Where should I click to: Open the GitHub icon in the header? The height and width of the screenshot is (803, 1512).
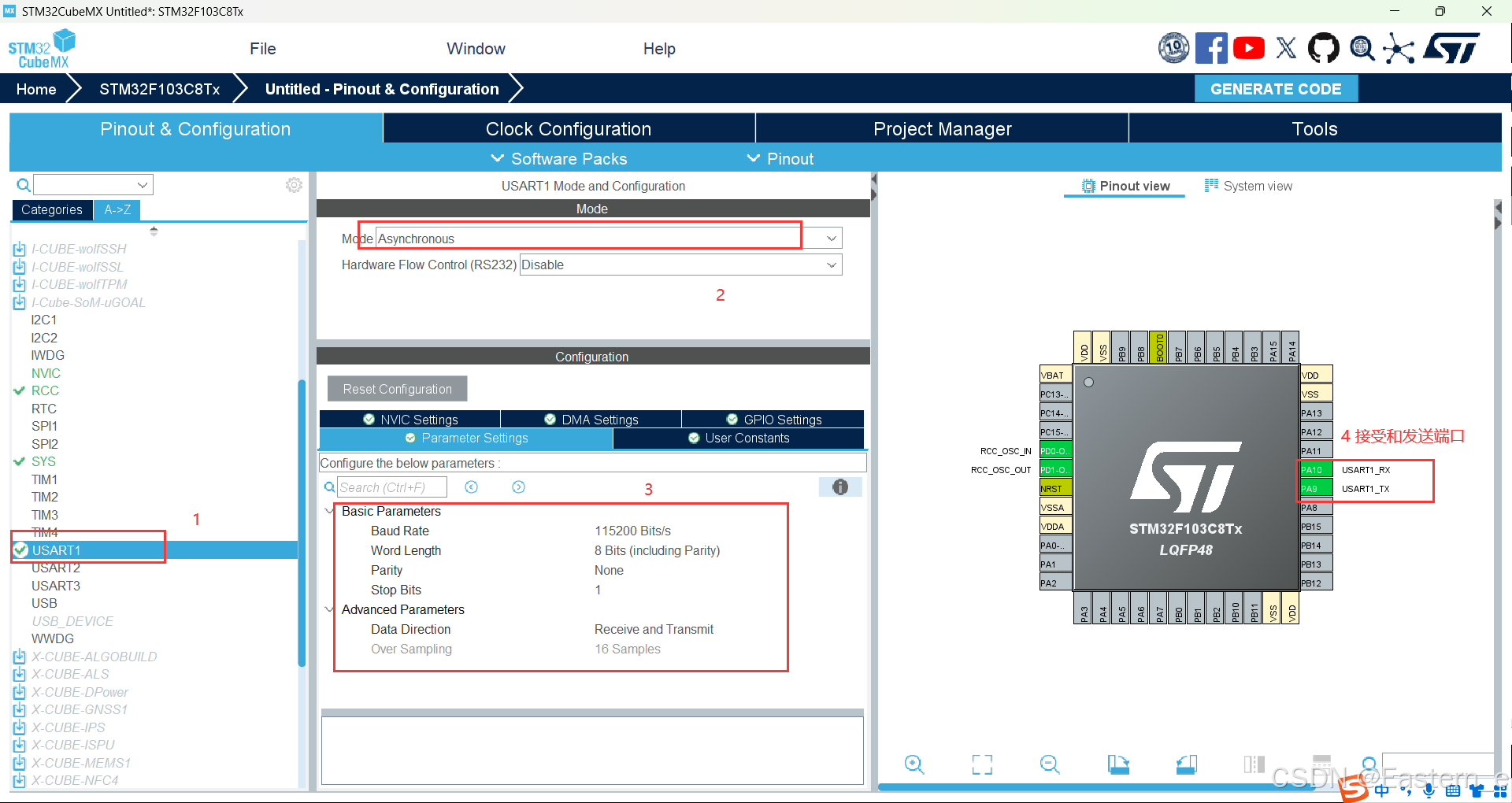click(x=1323, y=48)
